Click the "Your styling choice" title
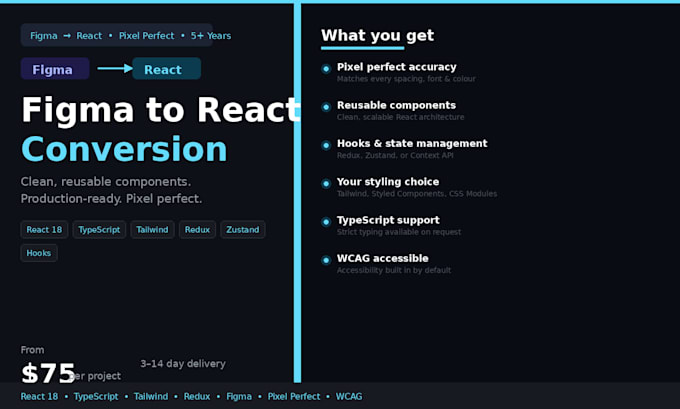Viewport: 680px width, 409px height. 388,182
